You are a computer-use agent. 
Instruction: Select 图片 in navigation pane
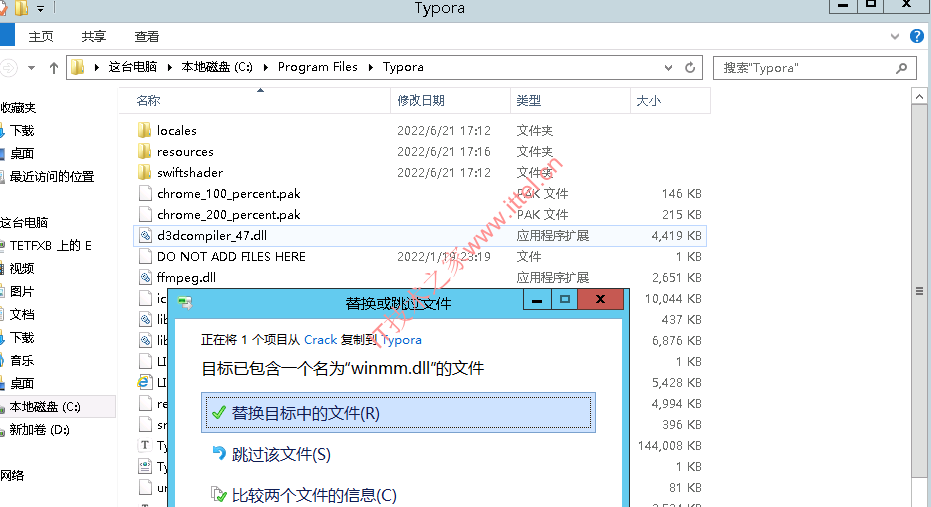point(22,291)
